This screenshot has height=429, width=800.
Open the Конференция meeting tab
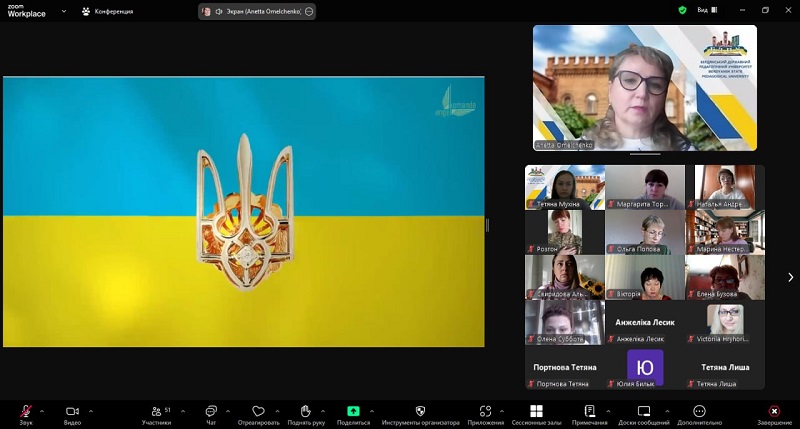point(108,11)
